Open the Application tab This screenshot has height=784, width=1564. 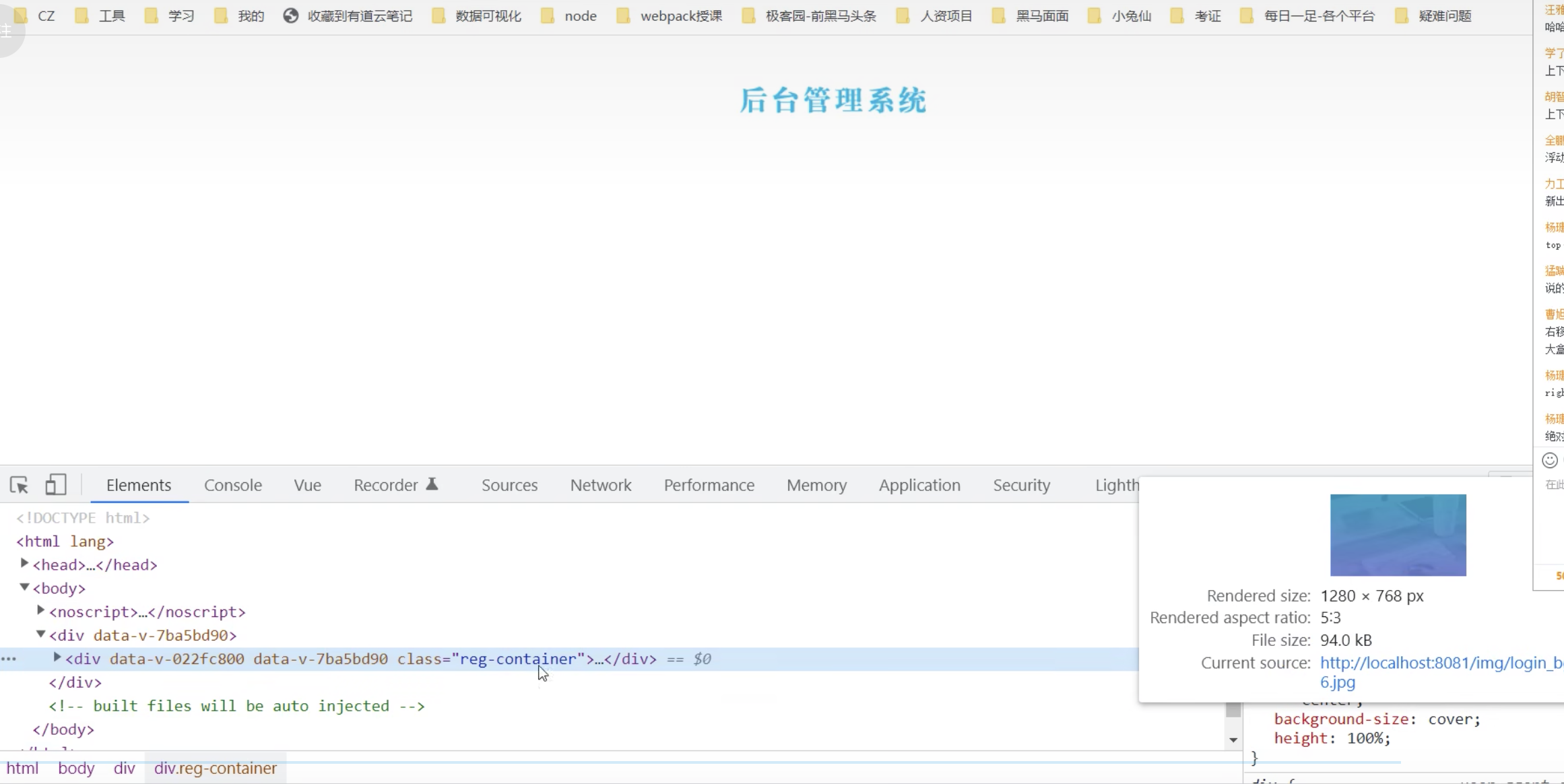pyautogui.click(x=919, y=485)
